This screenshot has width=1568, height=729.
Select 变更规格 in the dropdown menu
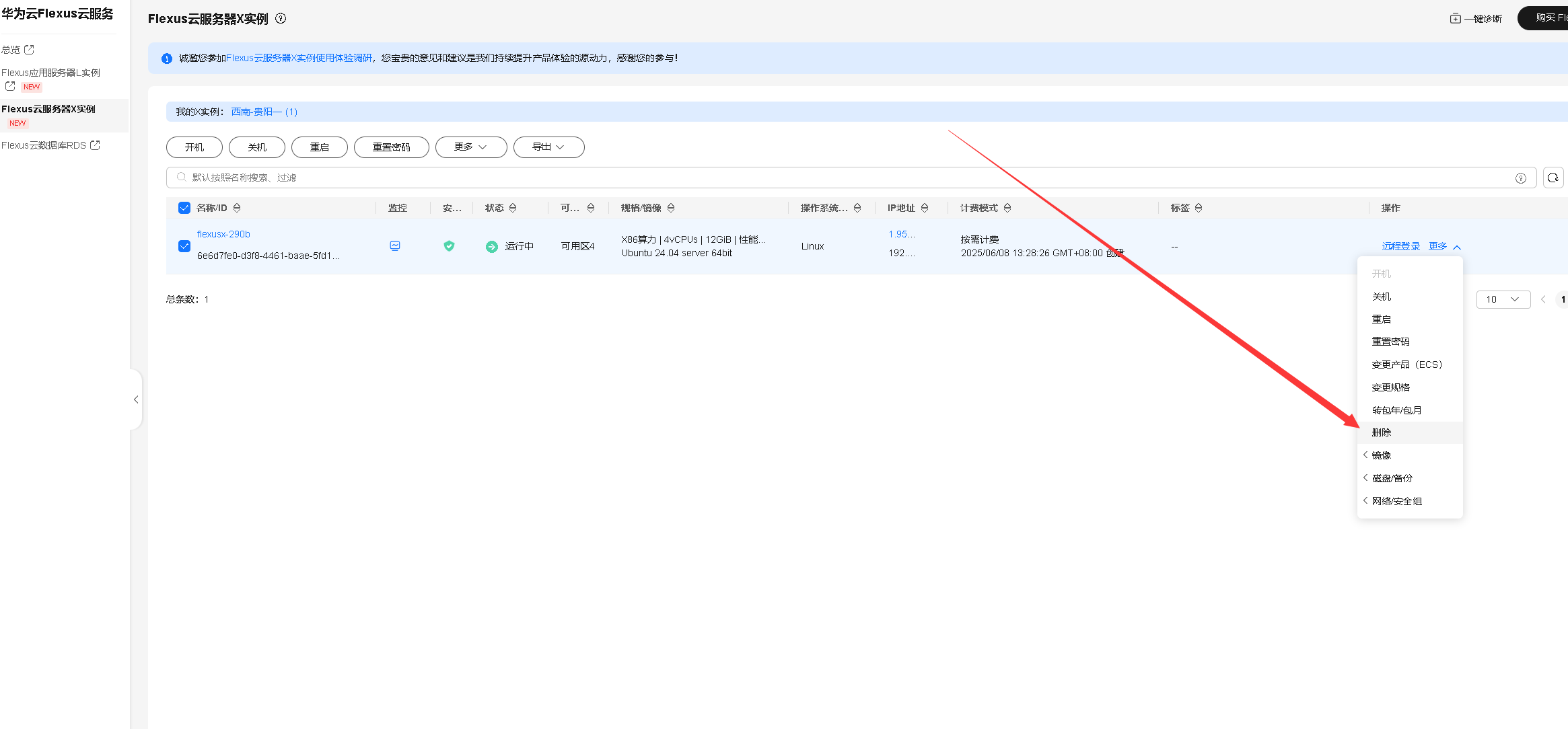coord(1390,387)
